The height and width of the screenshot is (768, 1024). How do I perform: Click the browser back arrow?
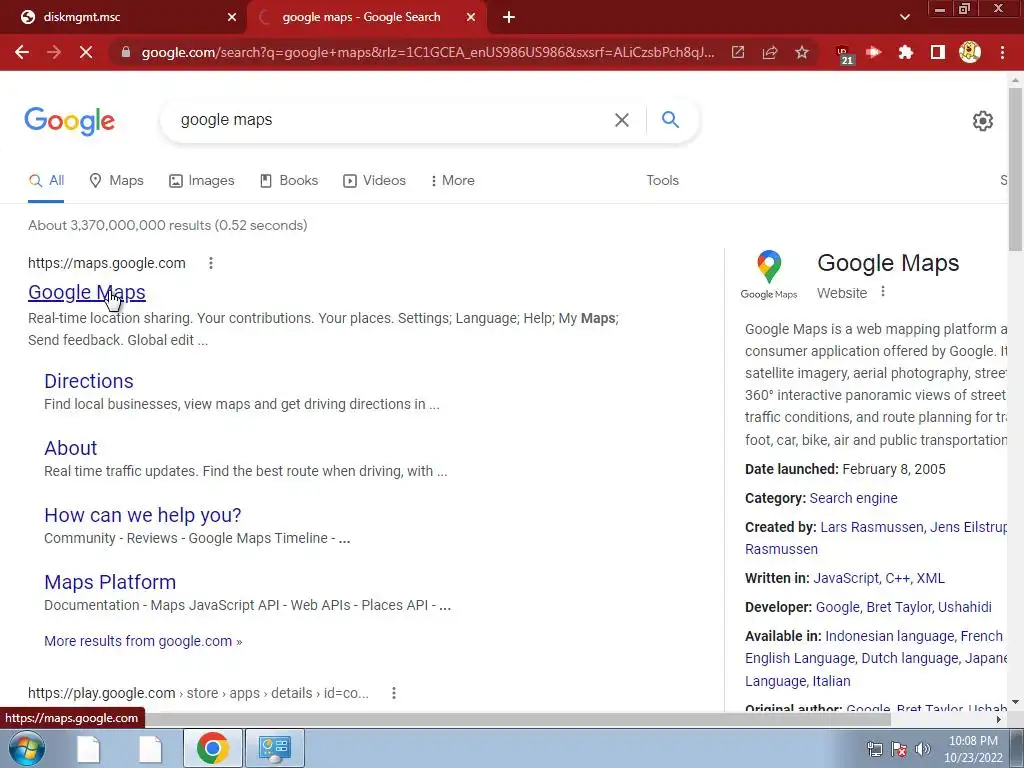click(x=22, y=52)
